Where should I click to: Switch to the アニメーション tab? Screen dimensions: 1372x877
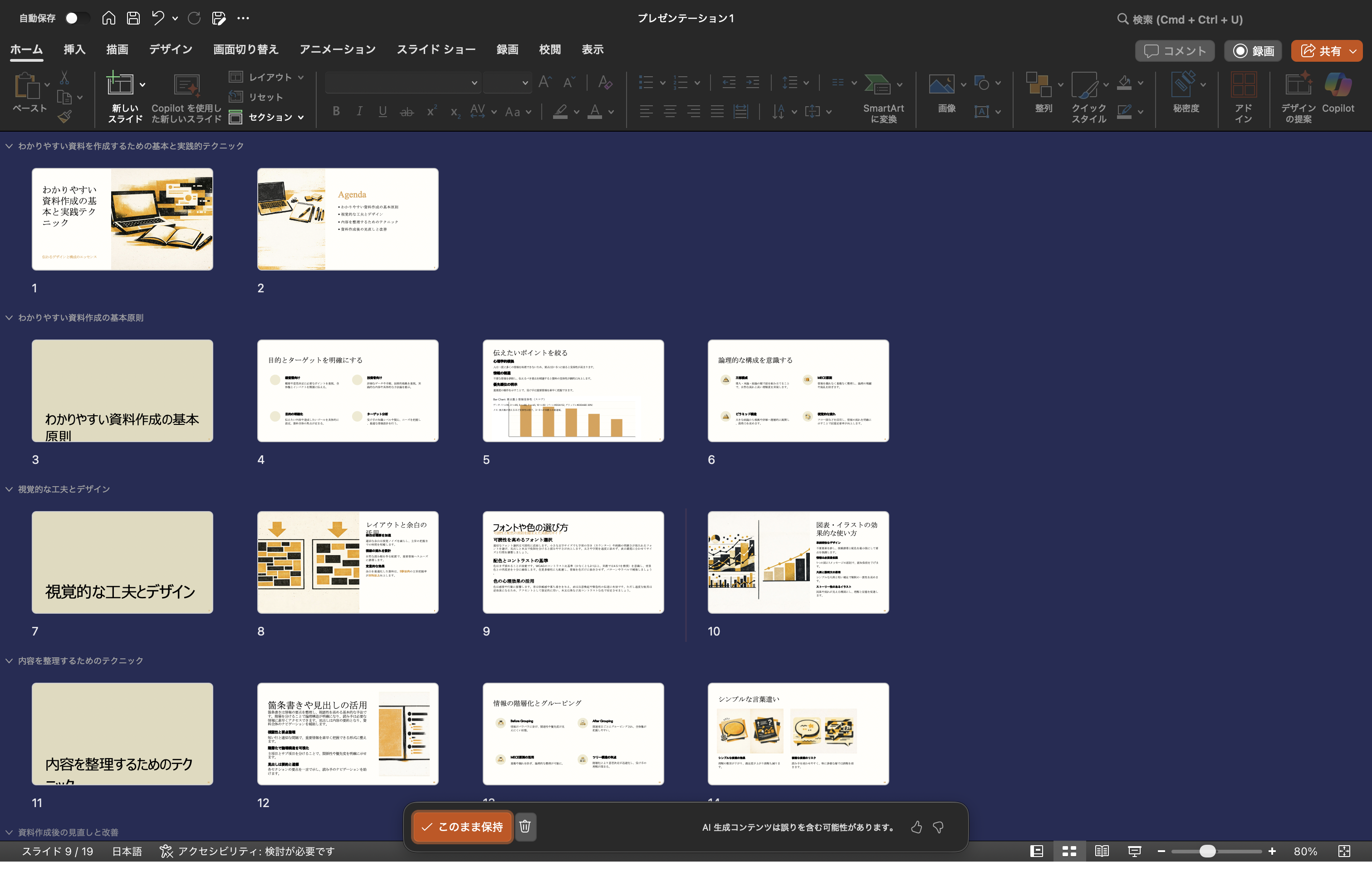pos(337,49)
